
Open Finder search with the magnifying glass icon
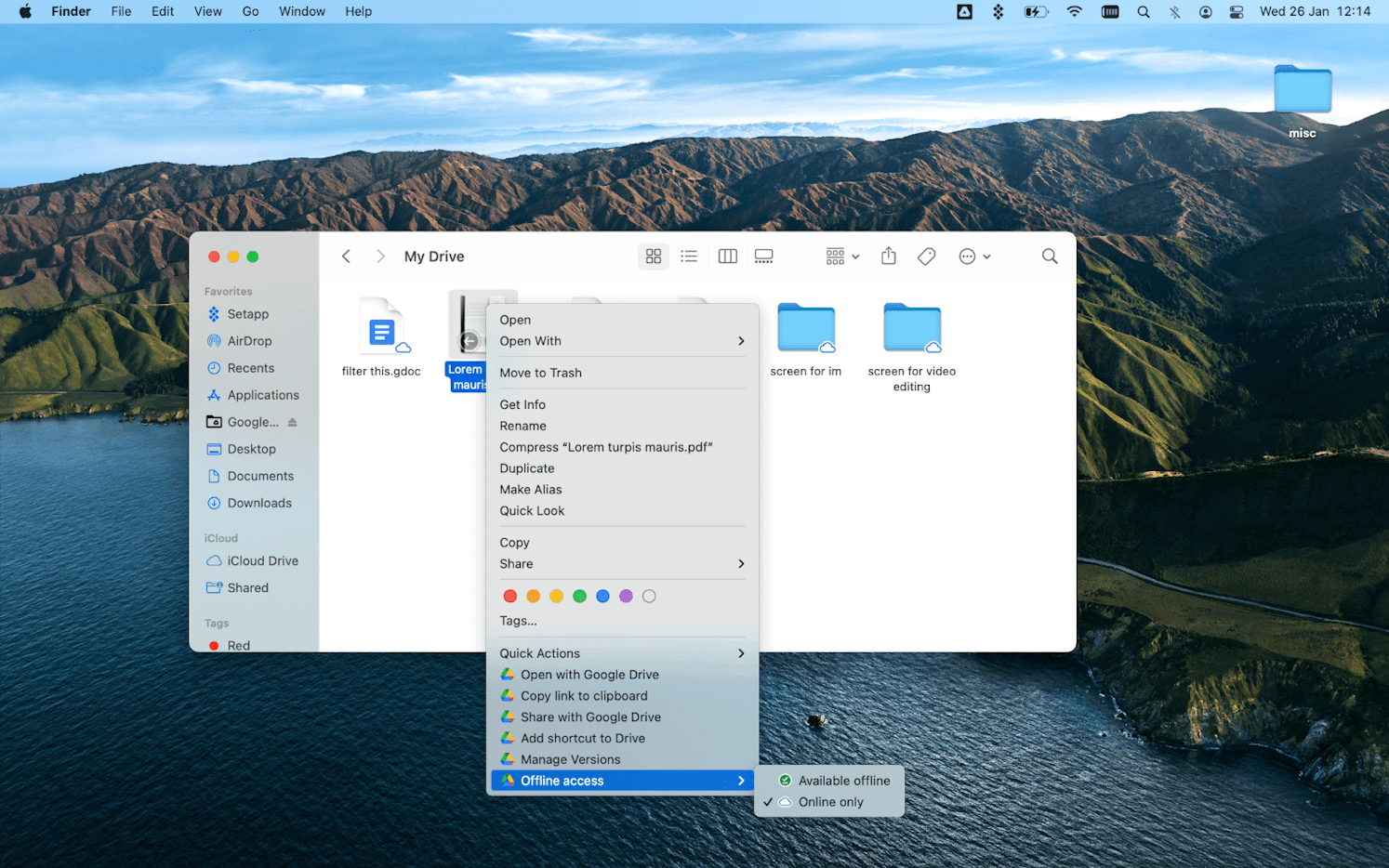(1049, 256)
